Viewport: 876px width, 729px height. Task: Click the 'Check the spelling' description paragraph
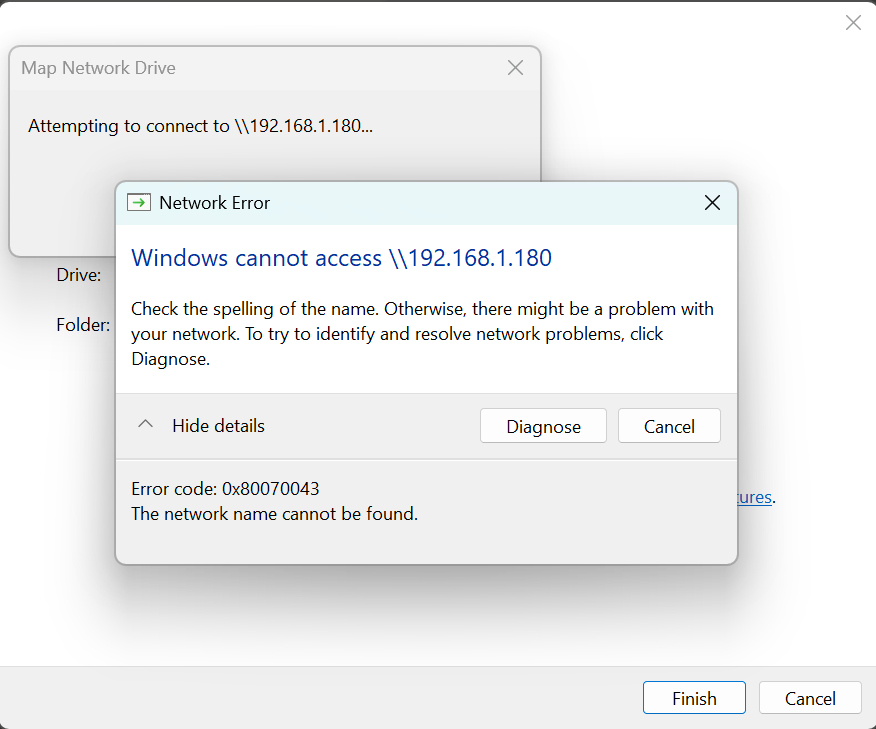point(420,333)
